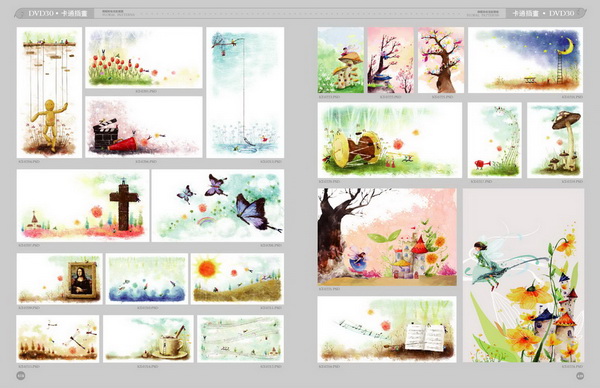Click the blue ocean waves thumbnail

coord(147,279)
